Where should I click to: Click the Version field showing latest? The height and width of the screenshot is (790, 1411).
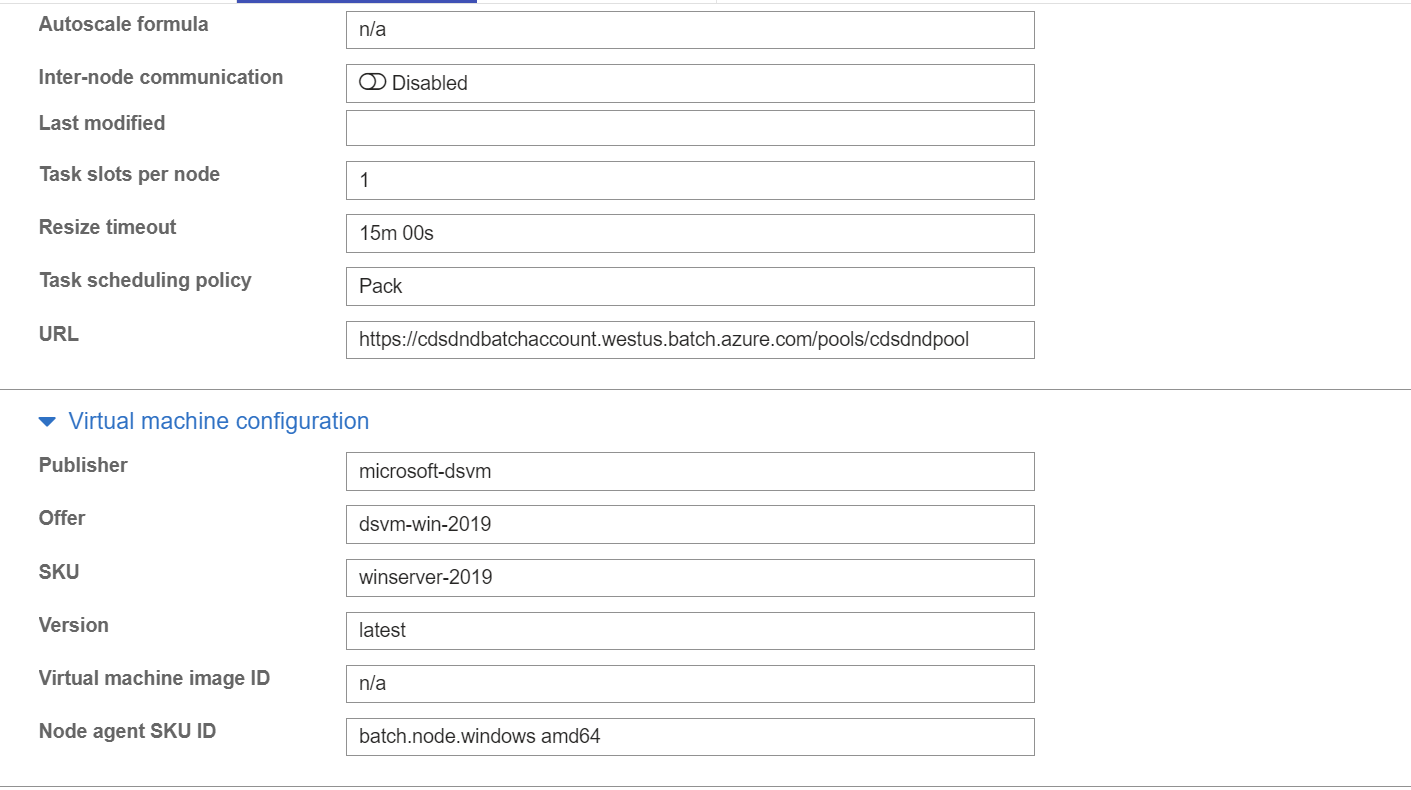point(690,631)
